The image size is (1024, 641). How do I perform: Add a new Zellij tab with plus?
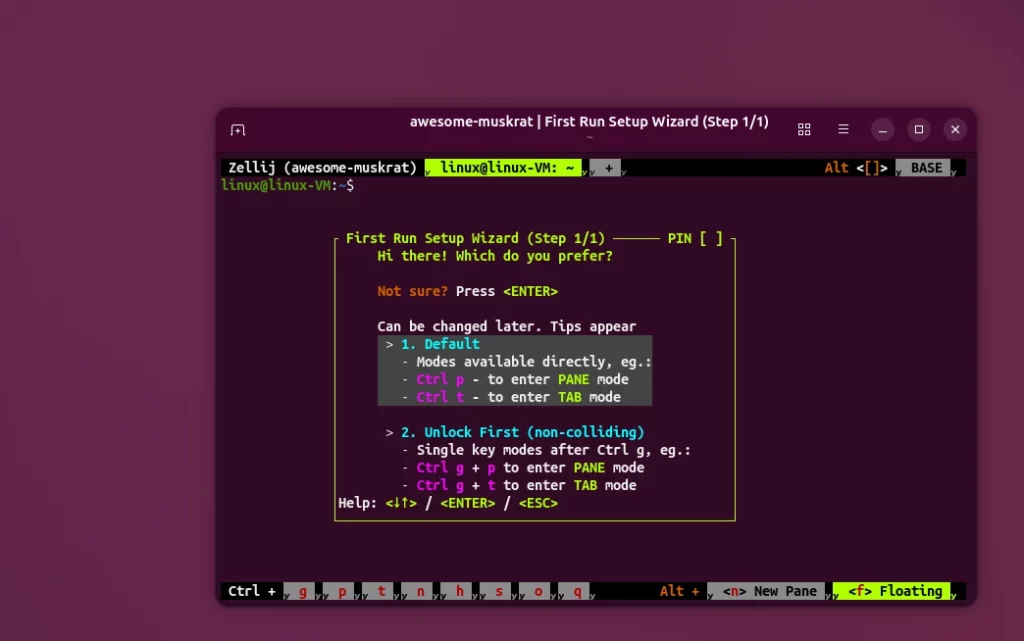[x=608, y=168]
